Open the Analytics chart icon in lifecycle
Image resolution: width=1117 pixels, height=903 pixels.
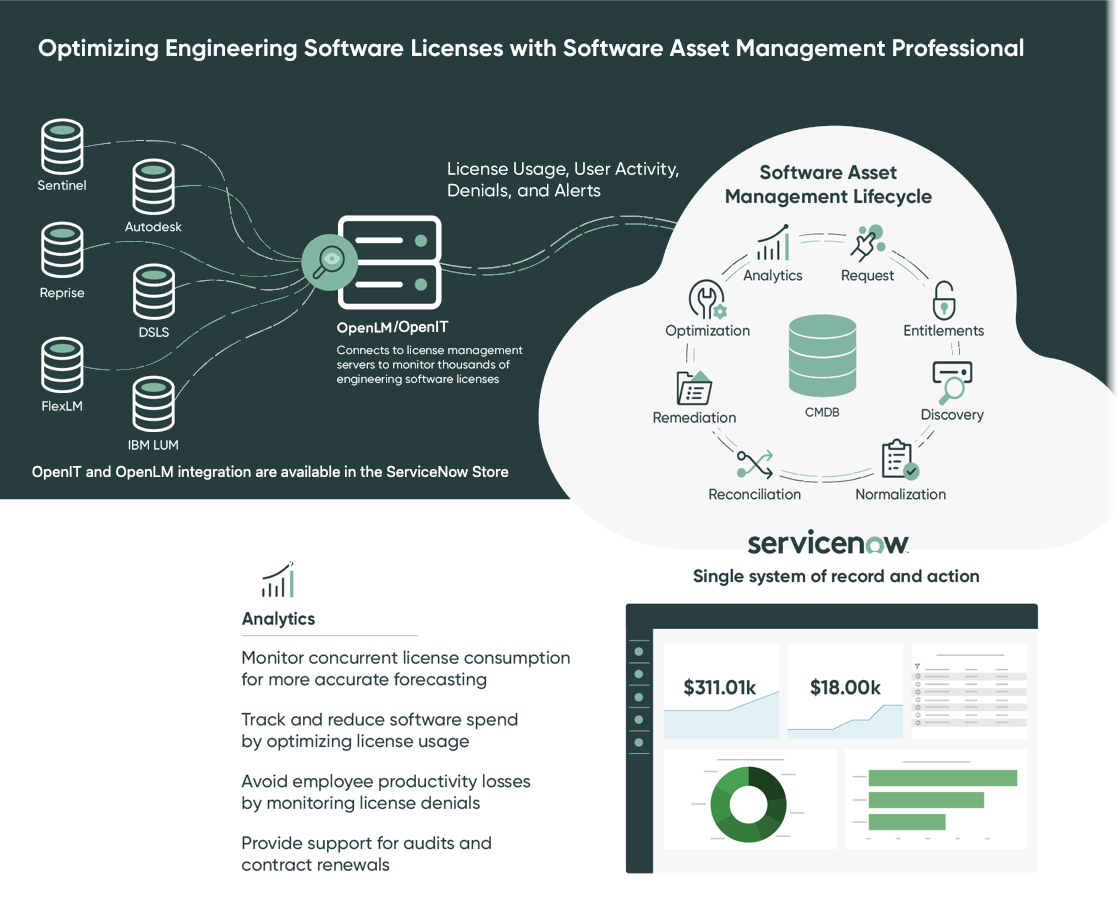coord(773,243)
